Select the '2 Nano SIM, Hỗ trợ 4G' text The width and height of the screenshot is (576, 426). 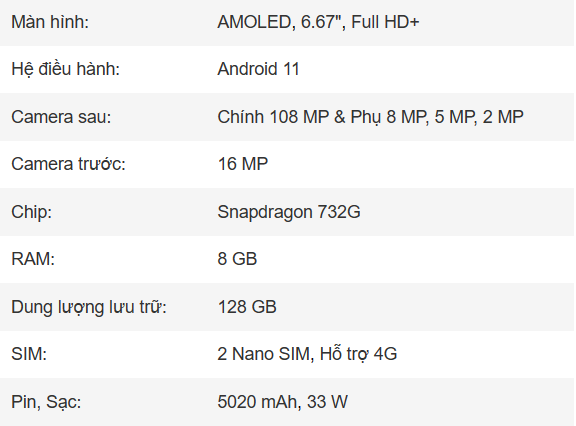pyautogui.click(x=307, y=354)
